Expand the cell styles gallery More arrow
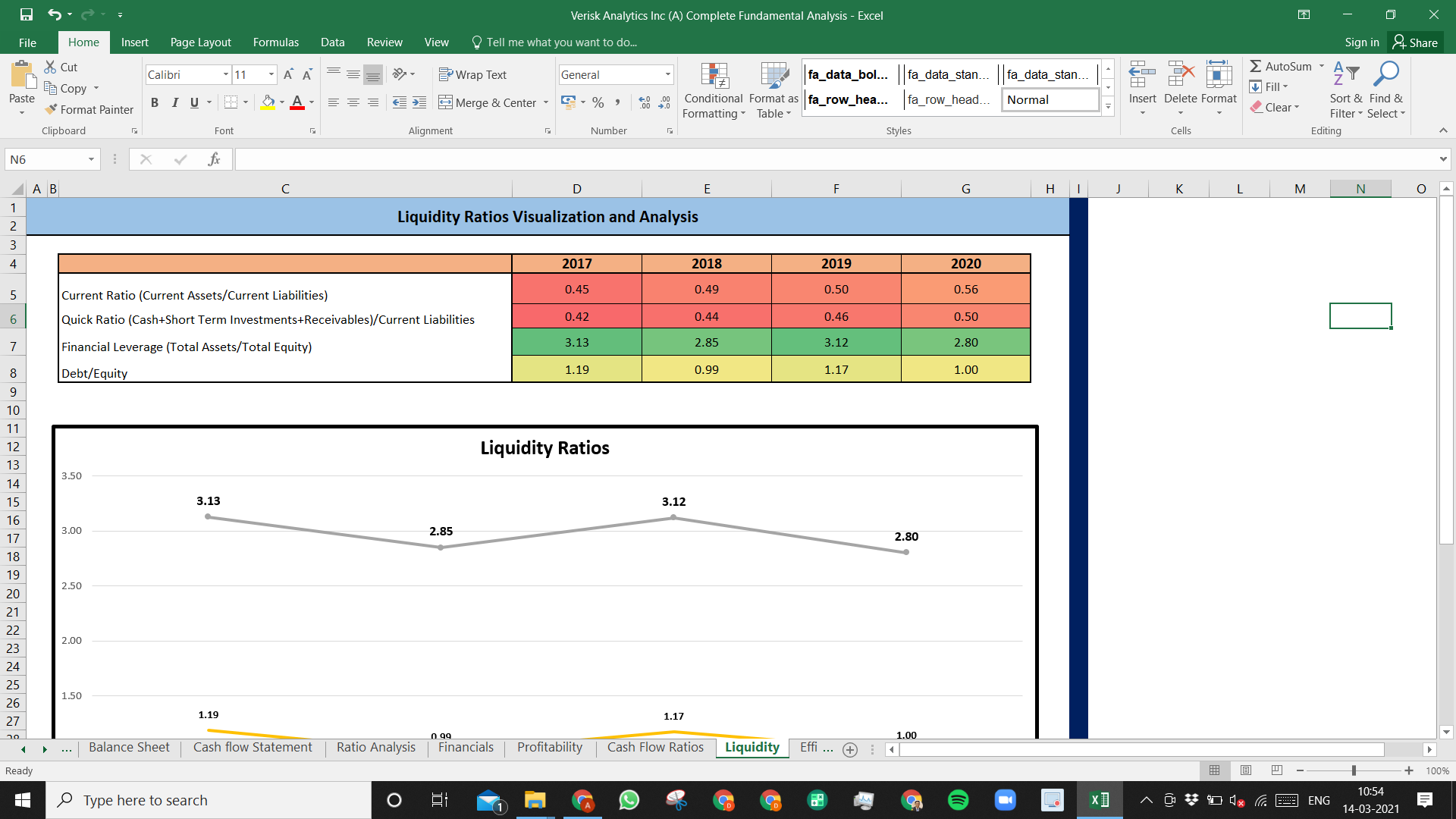1456x819 pixels. click(1108, 106)
